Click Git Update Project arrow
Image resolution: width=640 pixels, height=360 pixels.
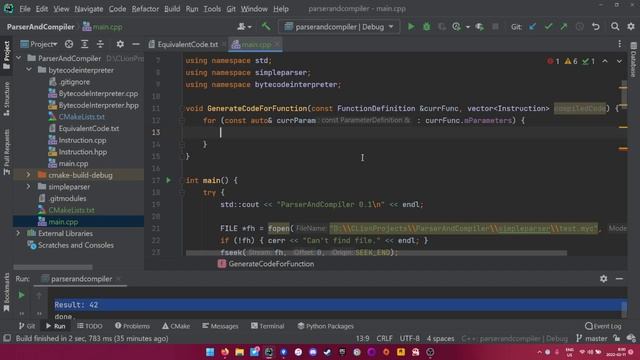click(532, 27)
